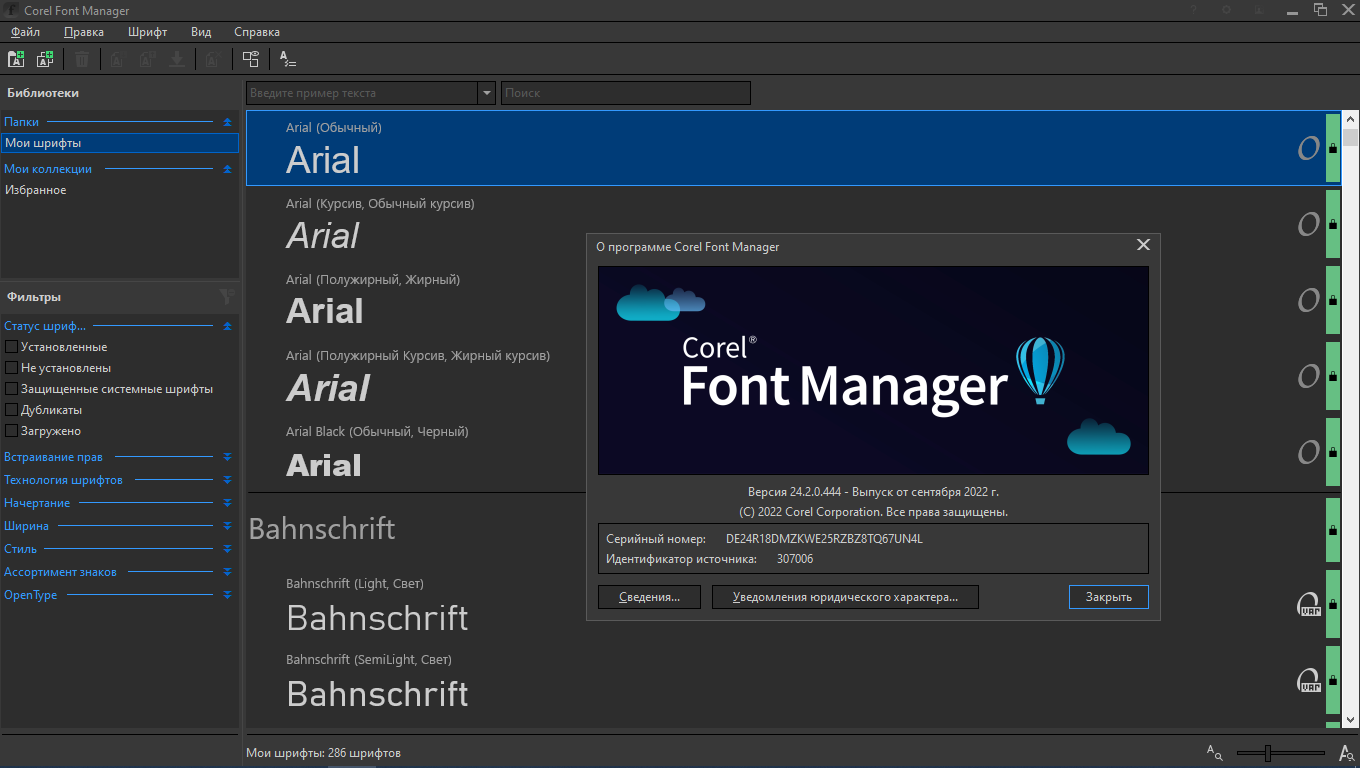Open the Шрифт menu

coord(148,32)
